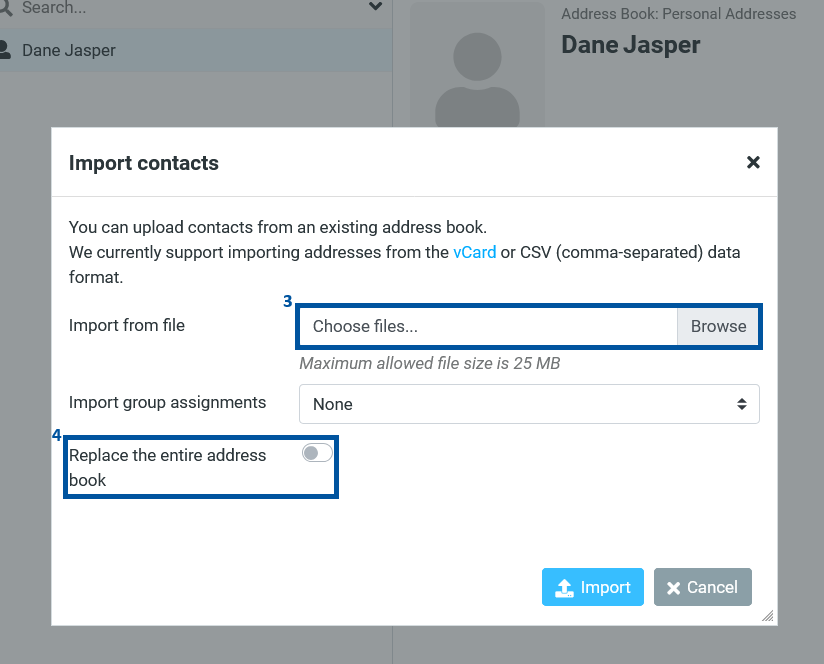Click the Maximum allowed file size text

click(430, 364)
